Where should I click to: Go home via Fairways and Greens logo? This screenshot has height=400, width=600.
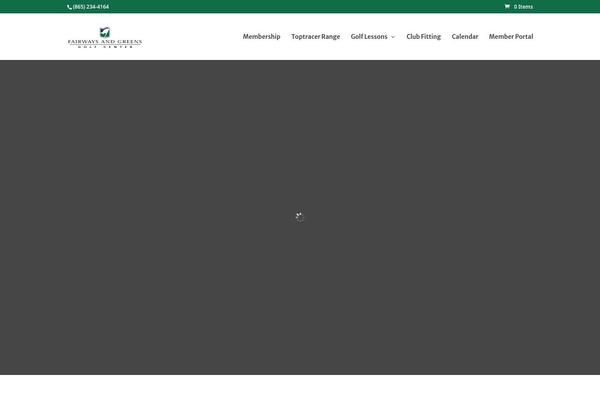[105, 37]
